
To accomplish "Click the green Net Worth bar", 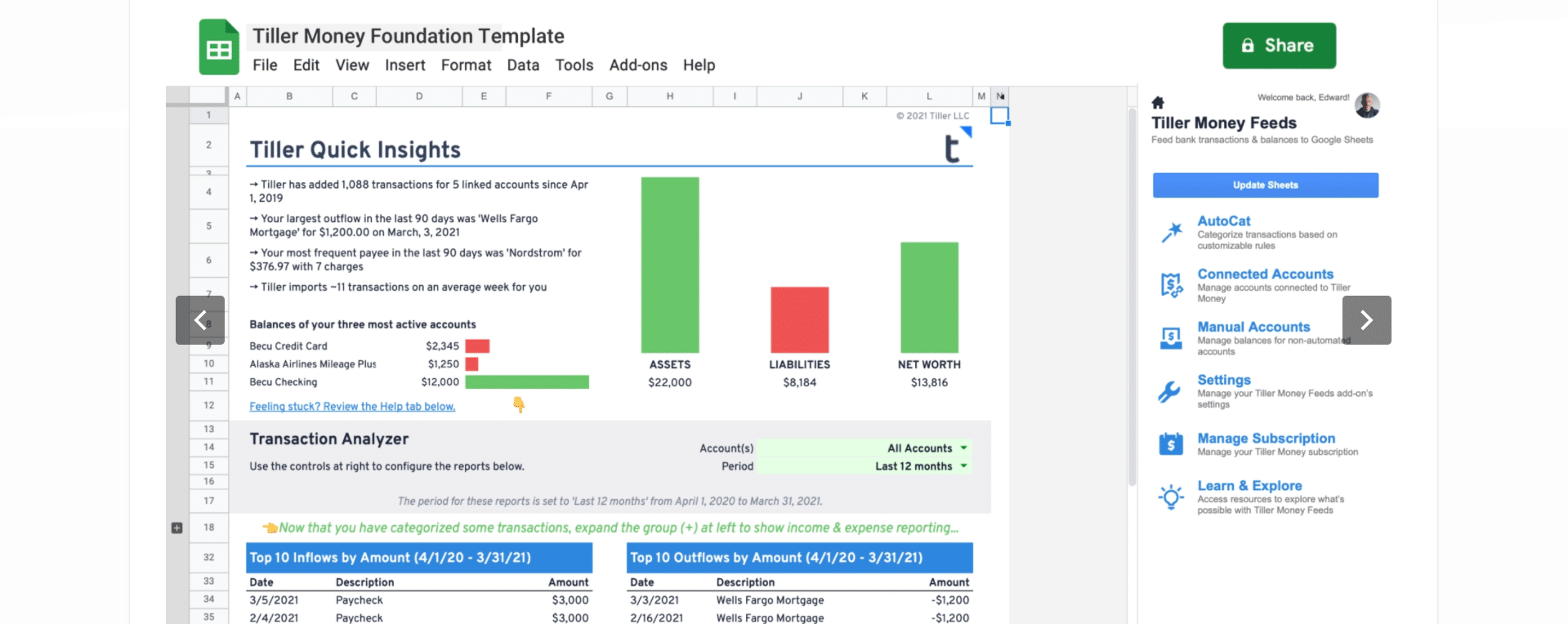I will pyautogui.click(x=929, y=297).
